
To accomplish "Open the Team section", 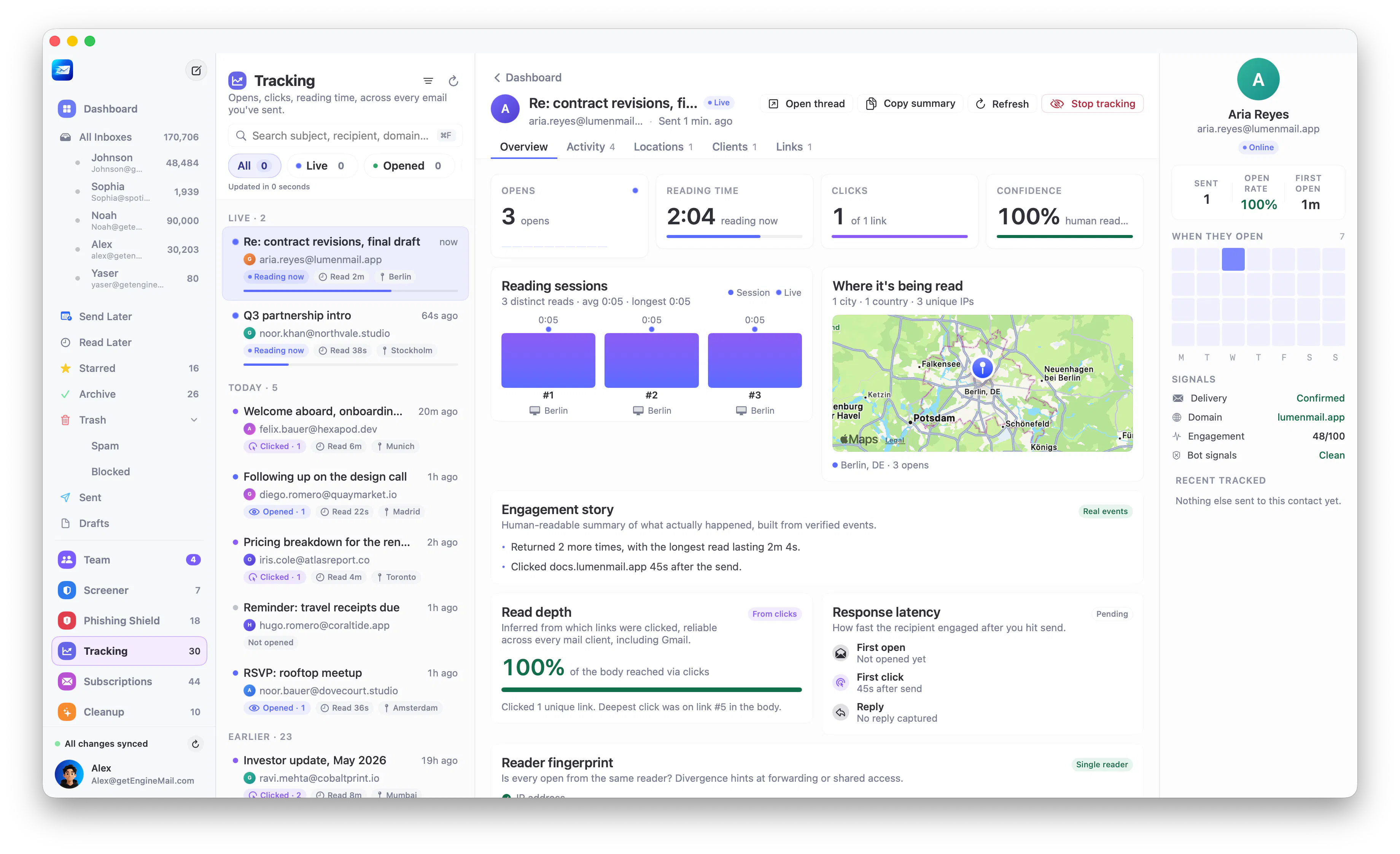I will pos(129,560).
